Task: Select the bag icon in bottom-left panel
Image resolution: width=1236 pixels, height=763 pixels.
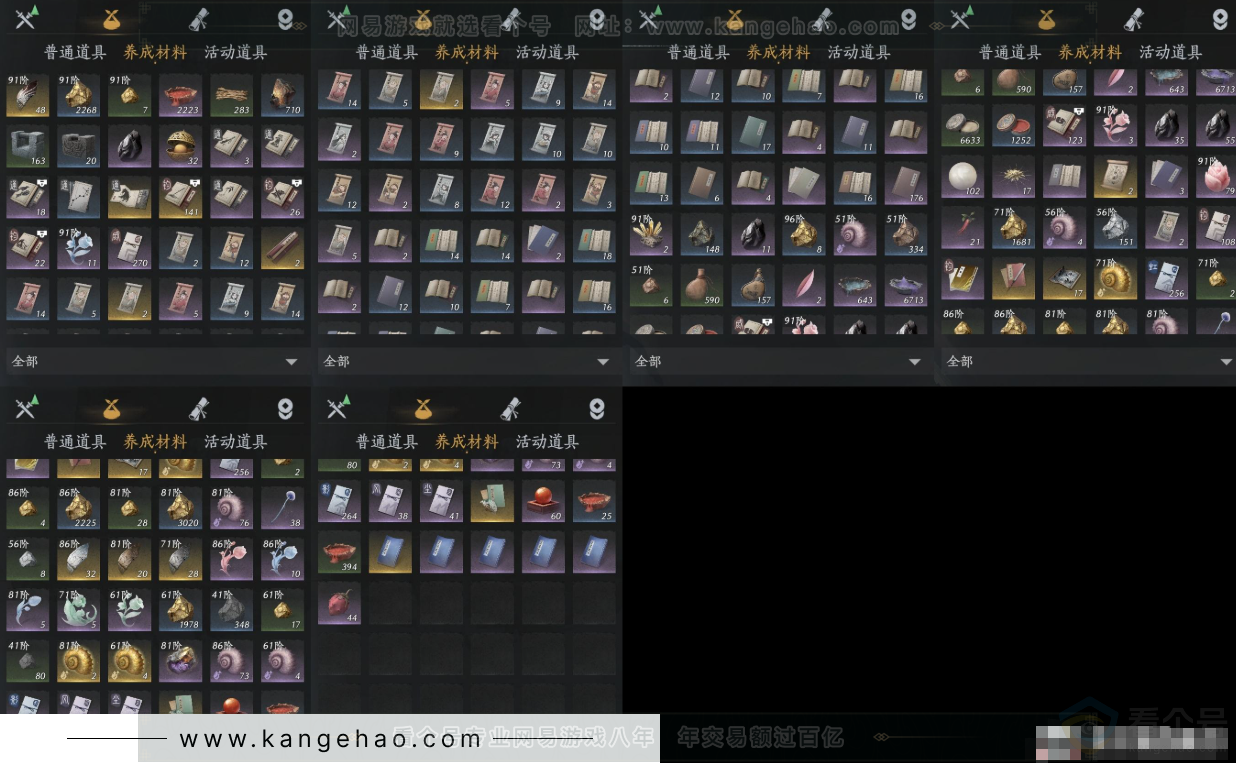Action: tap(112, 407)
